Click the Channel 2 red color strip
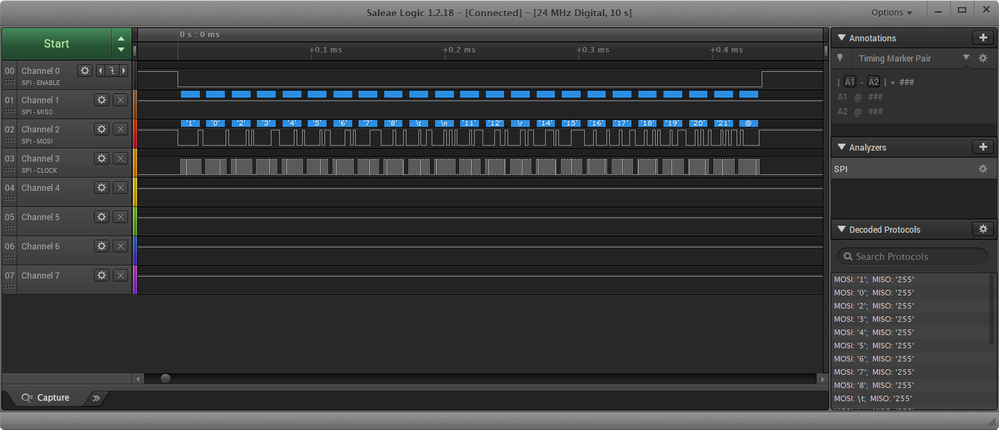 pos(134,134)
